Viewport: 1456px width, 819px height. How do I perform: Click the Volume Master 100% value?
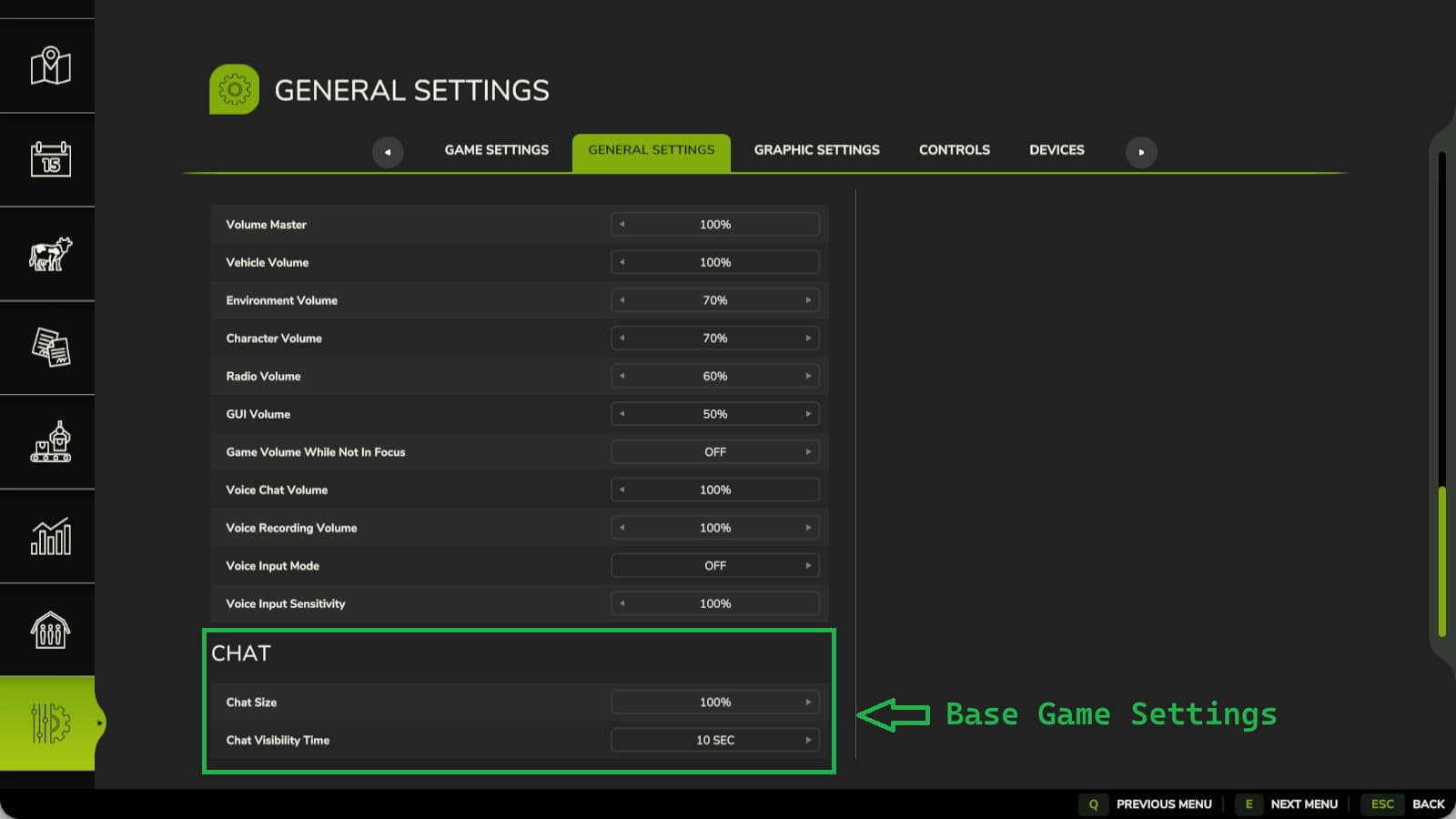pos(715,225)
